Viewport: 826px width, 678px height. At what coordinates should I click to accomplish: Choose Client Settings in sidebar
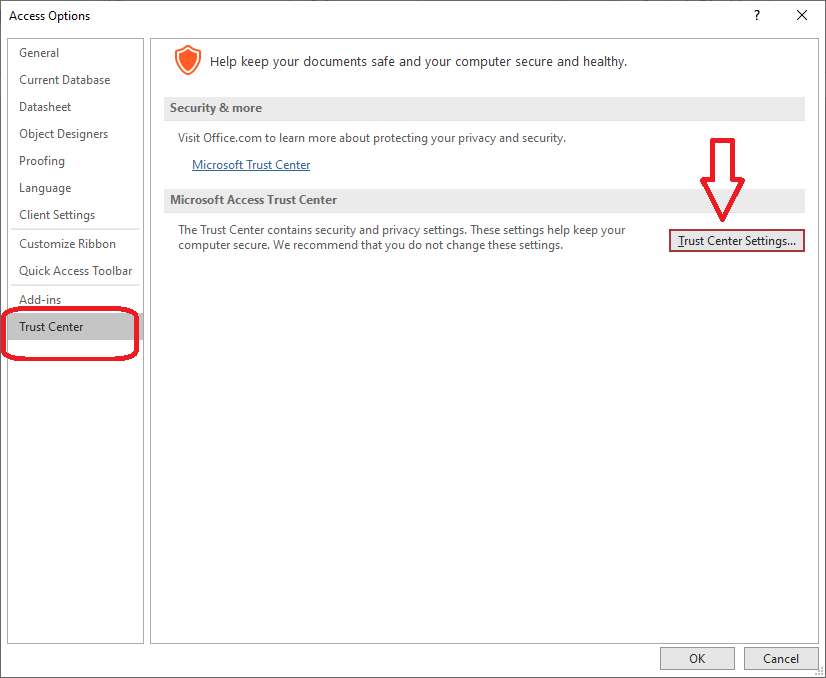tap(57, 215)
